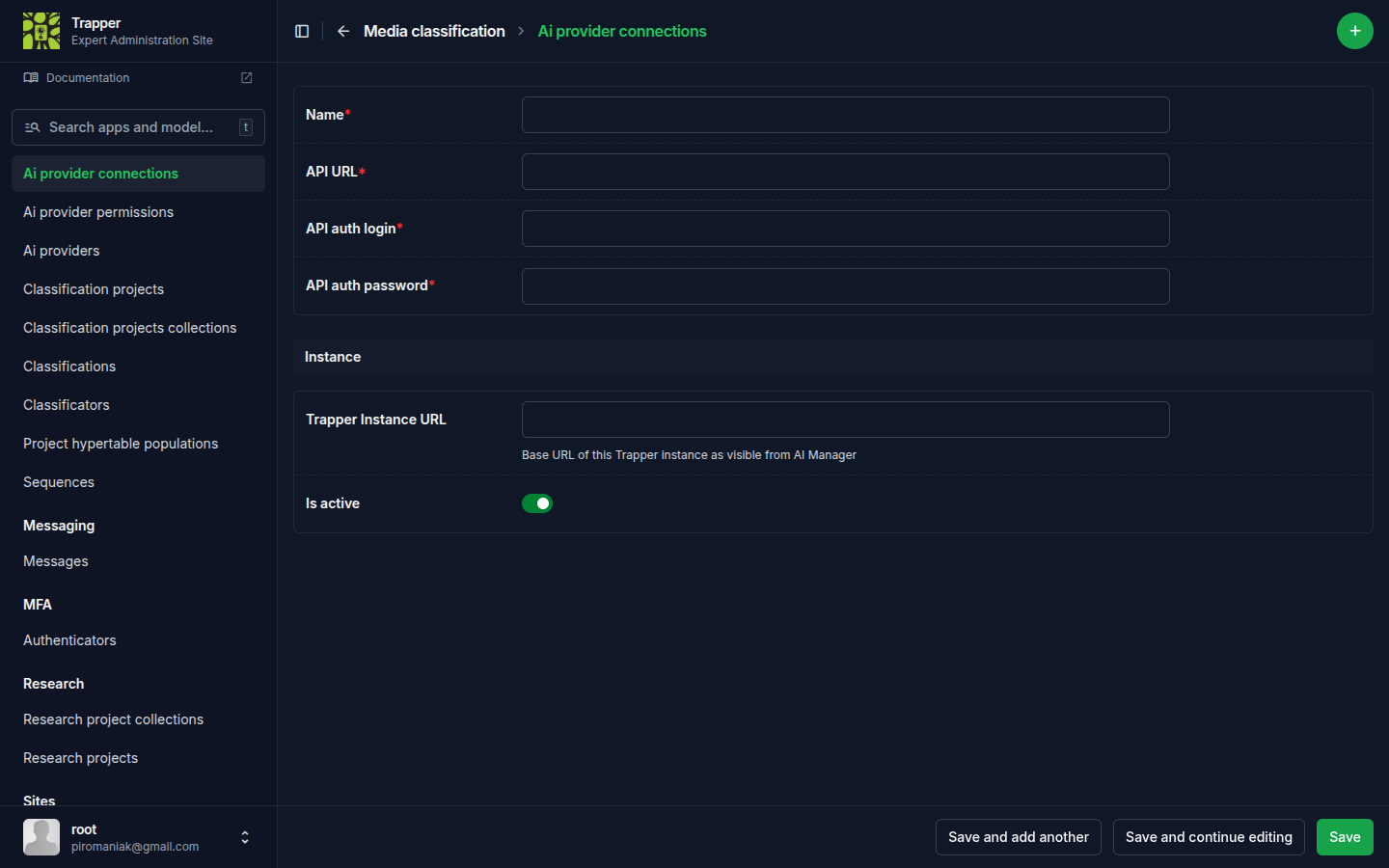
Task: Click the piromaniak@gmail.com email text
Action: tap(135, 847)
